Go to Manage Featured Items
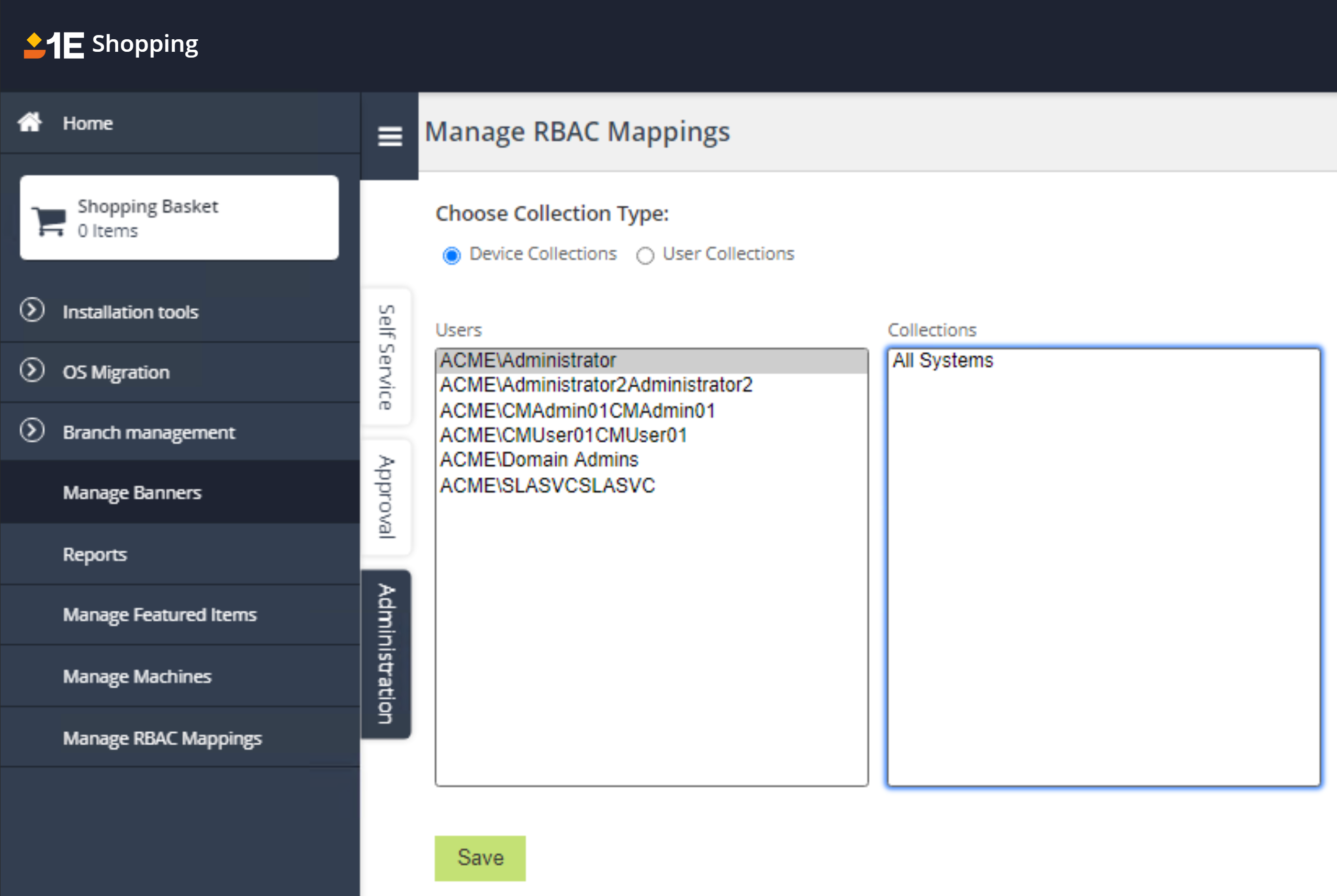The image size is (1337, 896). coord(160,615)
